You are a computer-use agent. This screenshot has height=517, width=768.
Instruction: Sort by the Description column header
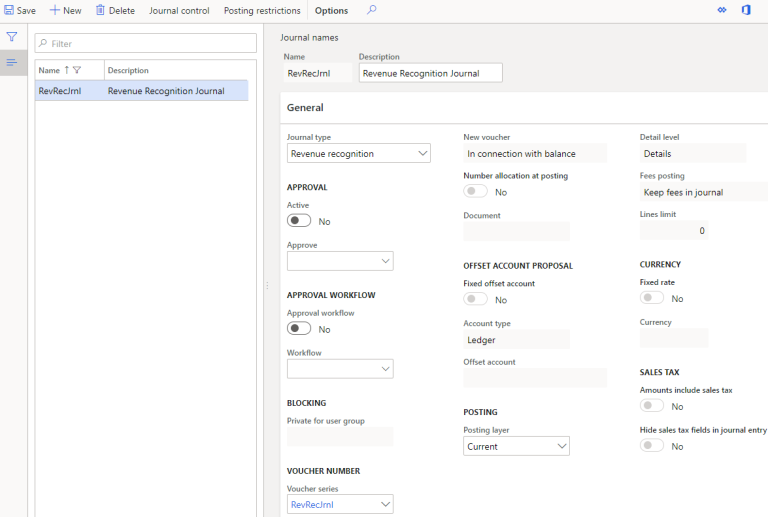tap(128, 70)
